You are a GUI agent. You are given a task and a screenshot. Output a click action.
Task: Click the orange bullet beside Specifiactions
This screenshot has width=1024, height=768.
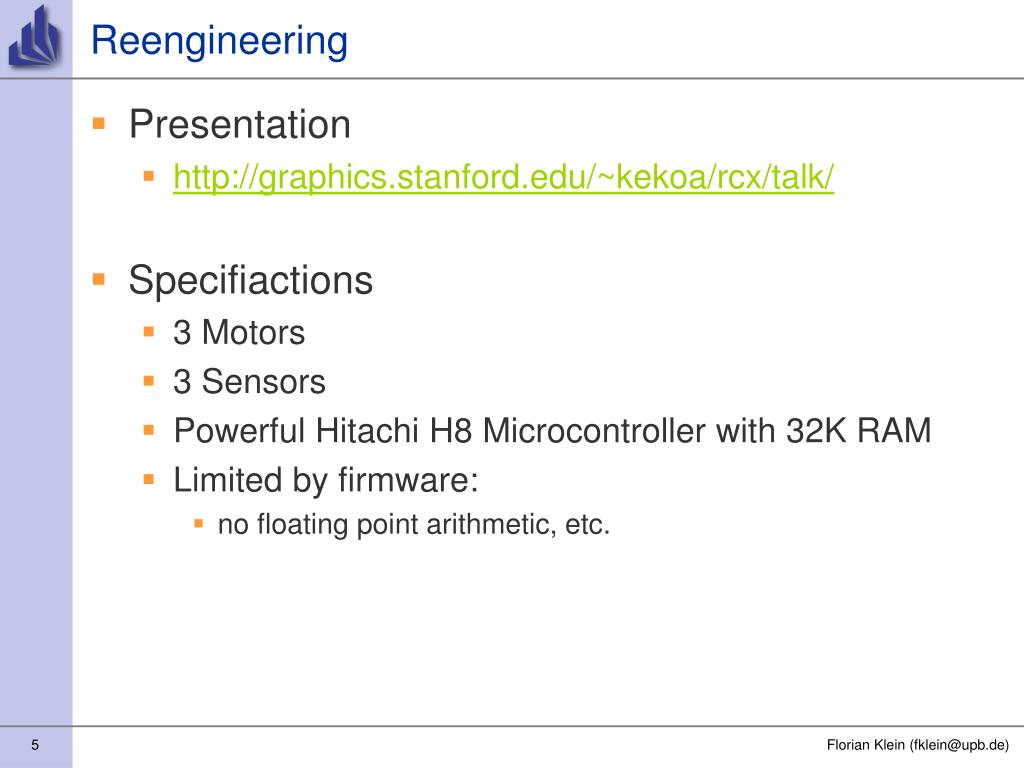[99, 280]
